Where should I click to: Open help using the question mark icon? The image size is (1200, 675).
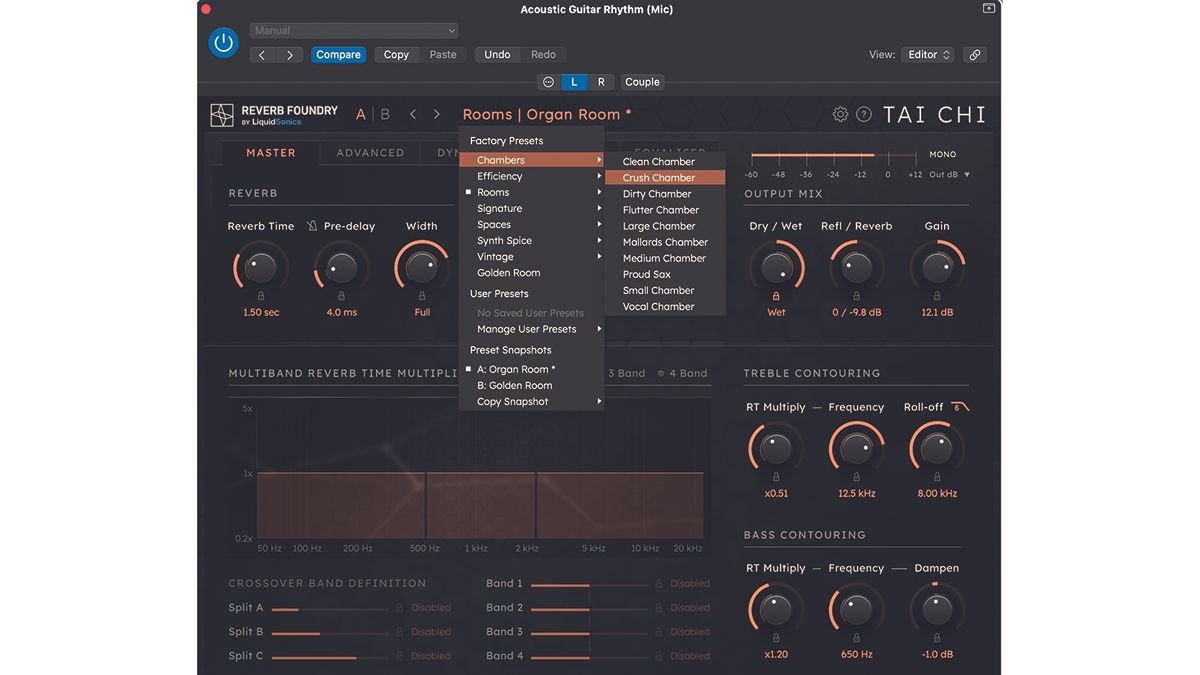pyautogui.click(x=864, y=114)
